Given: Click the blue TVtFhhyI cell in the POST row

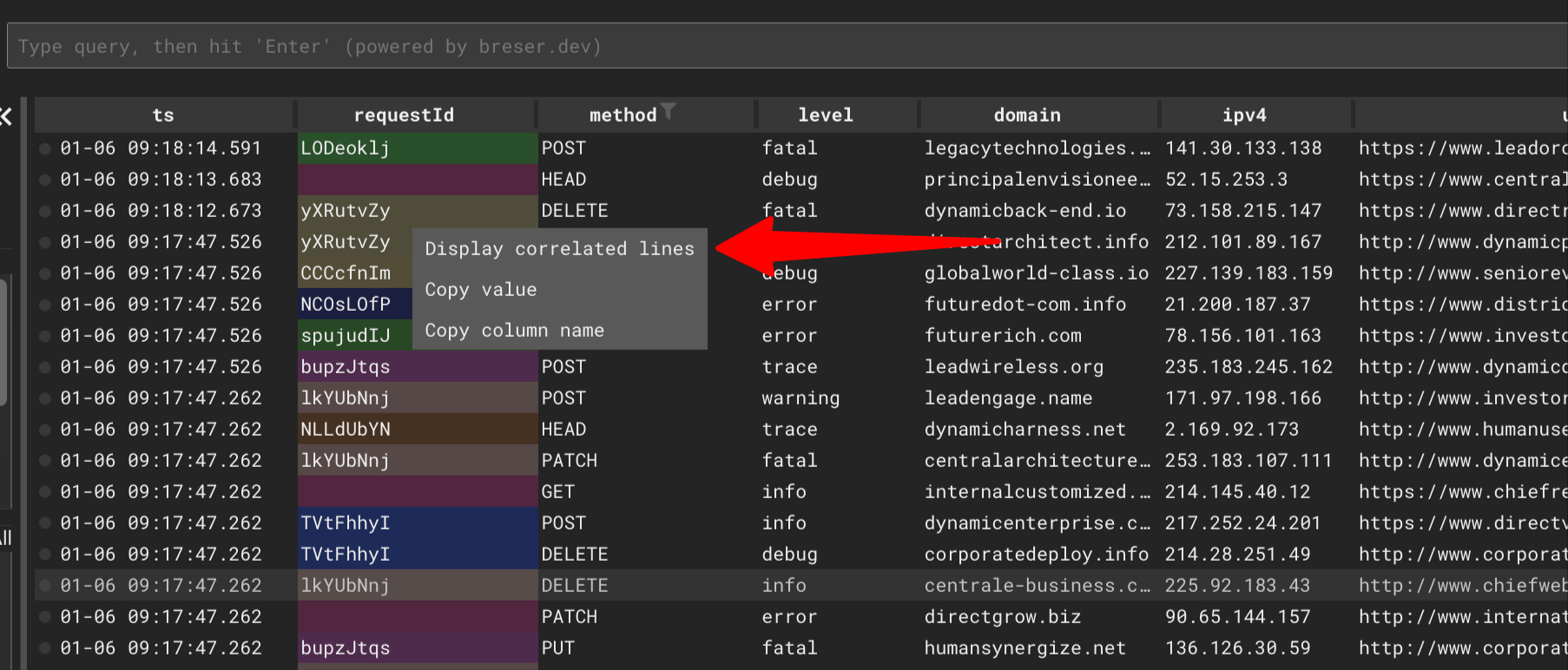Looking at the screenshot, I should 417,523.
